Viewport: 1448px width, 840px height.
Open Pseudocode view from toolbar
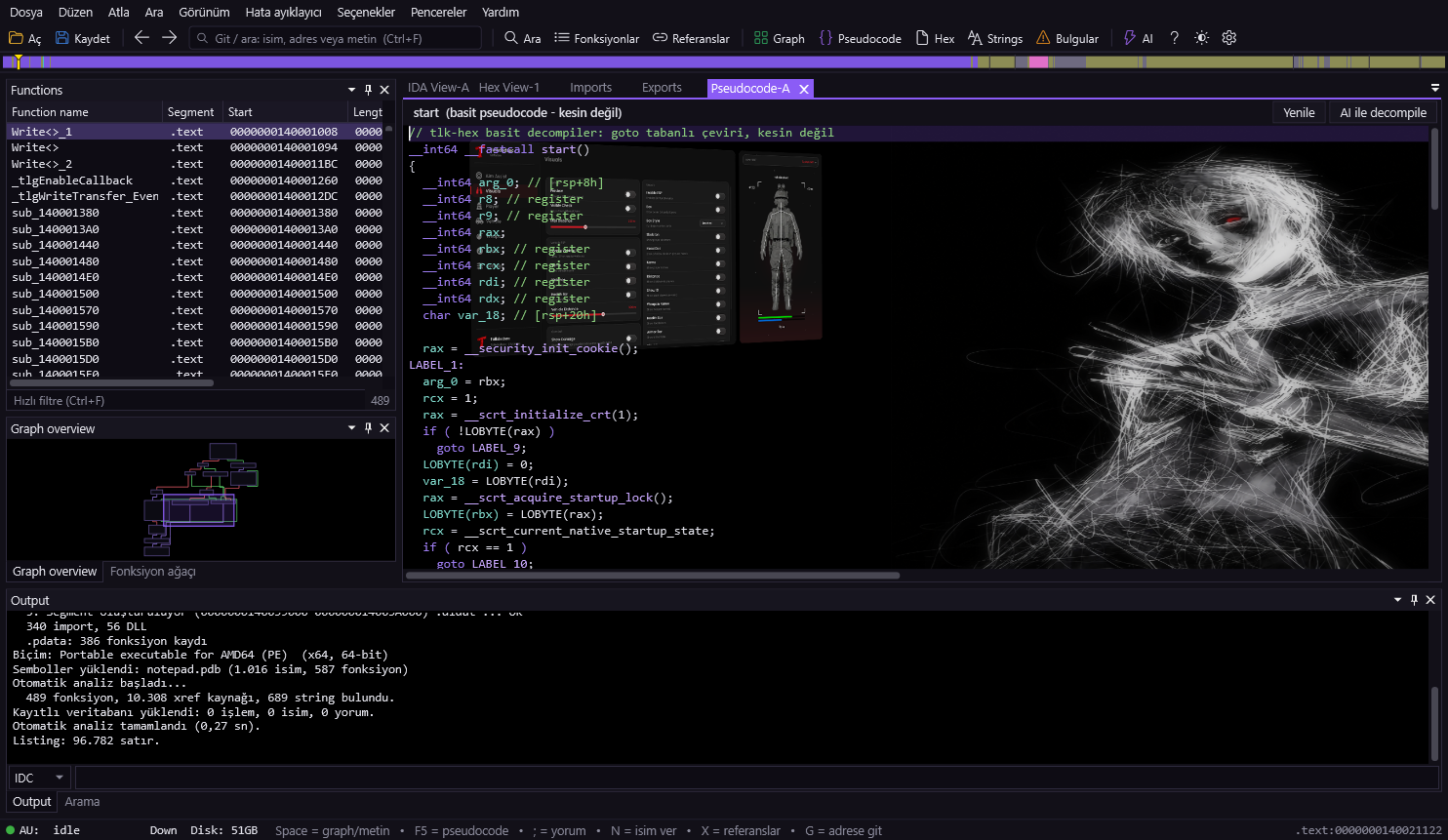pyautogui.click(x=861, y=38)
